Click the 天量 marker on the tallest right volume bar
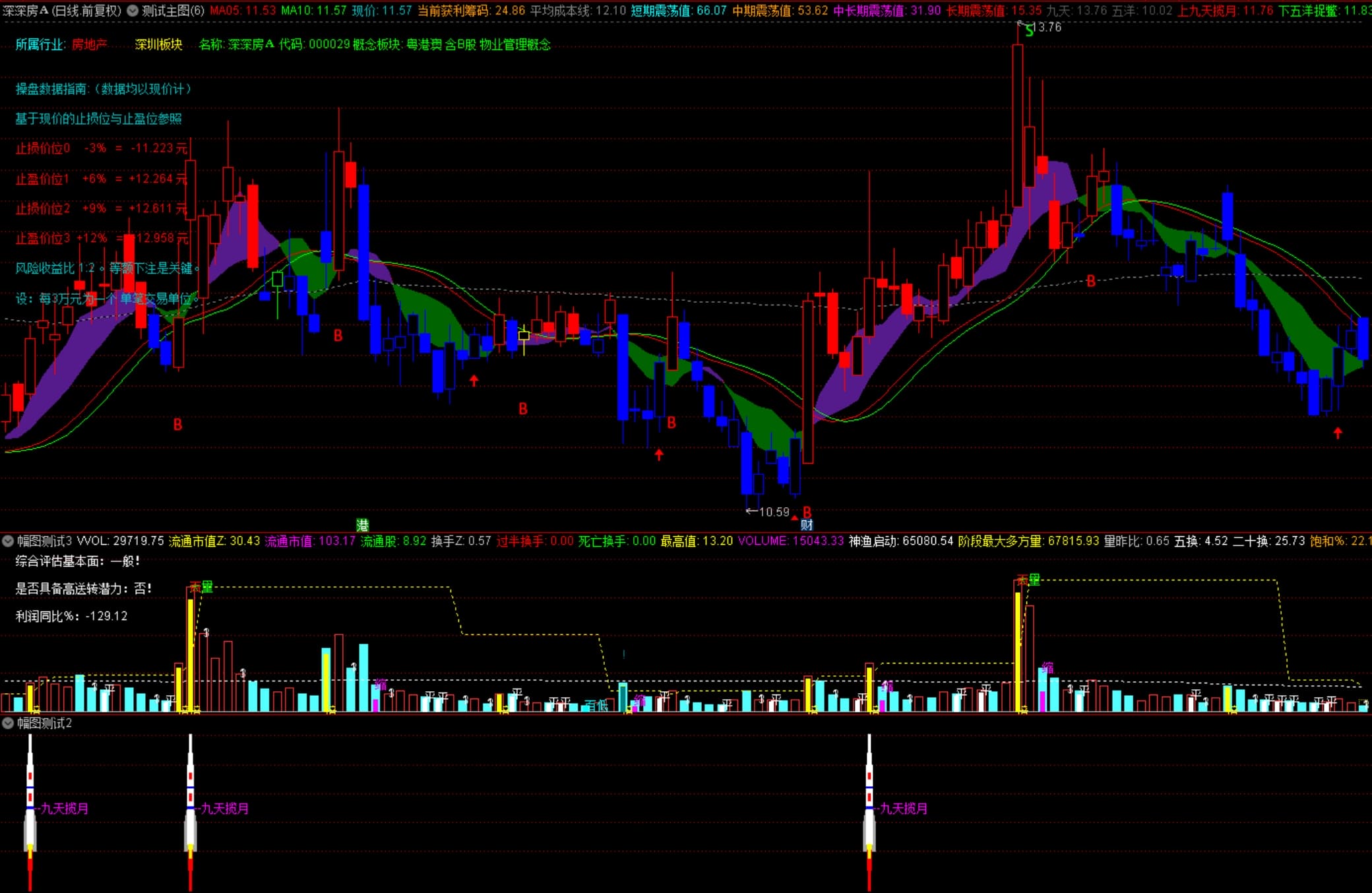Screen dimensions: 1372x893 [x=1028, y=580]
